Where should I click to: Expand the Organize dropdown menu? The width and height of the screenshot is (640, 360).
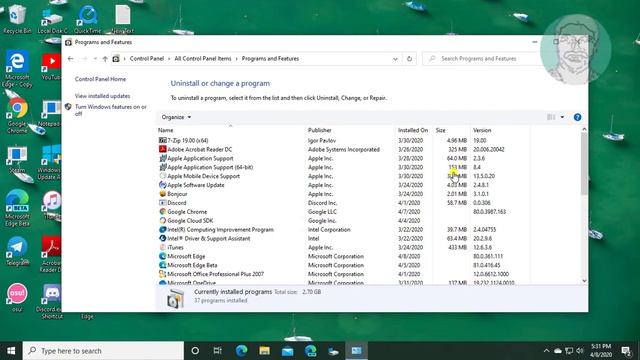(x=176, y=117)
